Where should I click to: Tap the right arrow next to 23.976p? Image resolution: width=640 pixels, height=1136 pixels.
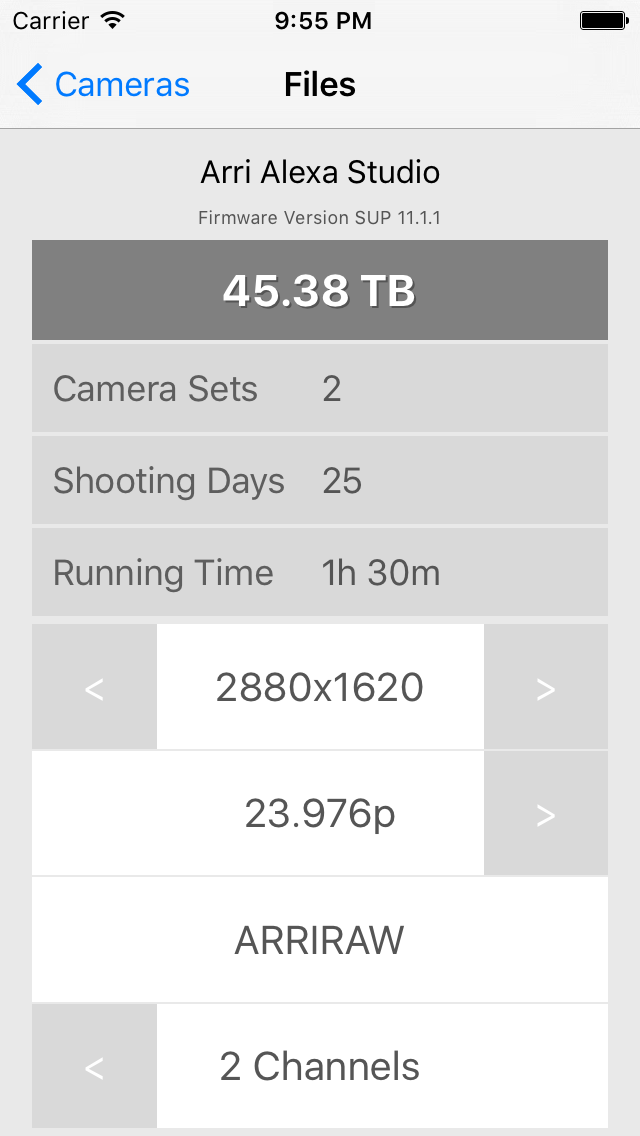point(546,814)
